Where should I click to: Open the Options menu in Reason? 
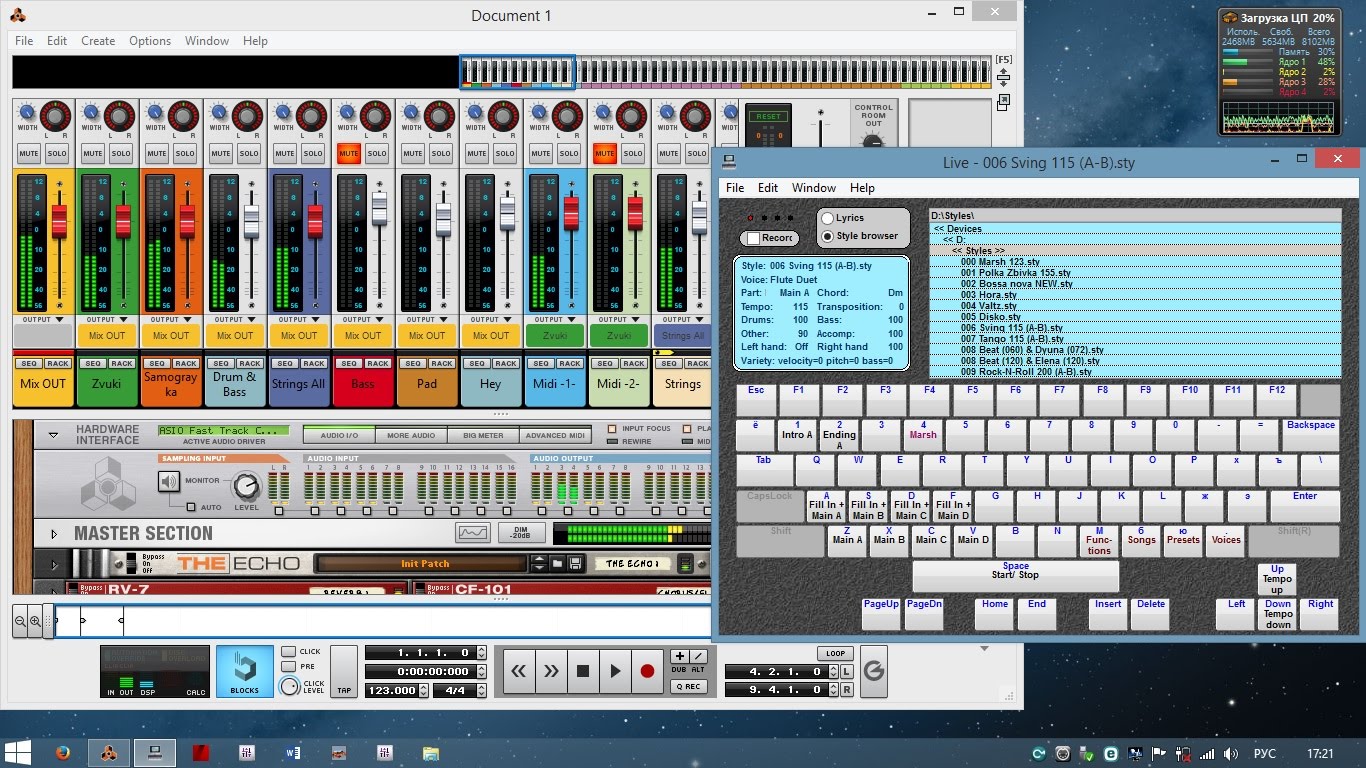click(150, 41)
